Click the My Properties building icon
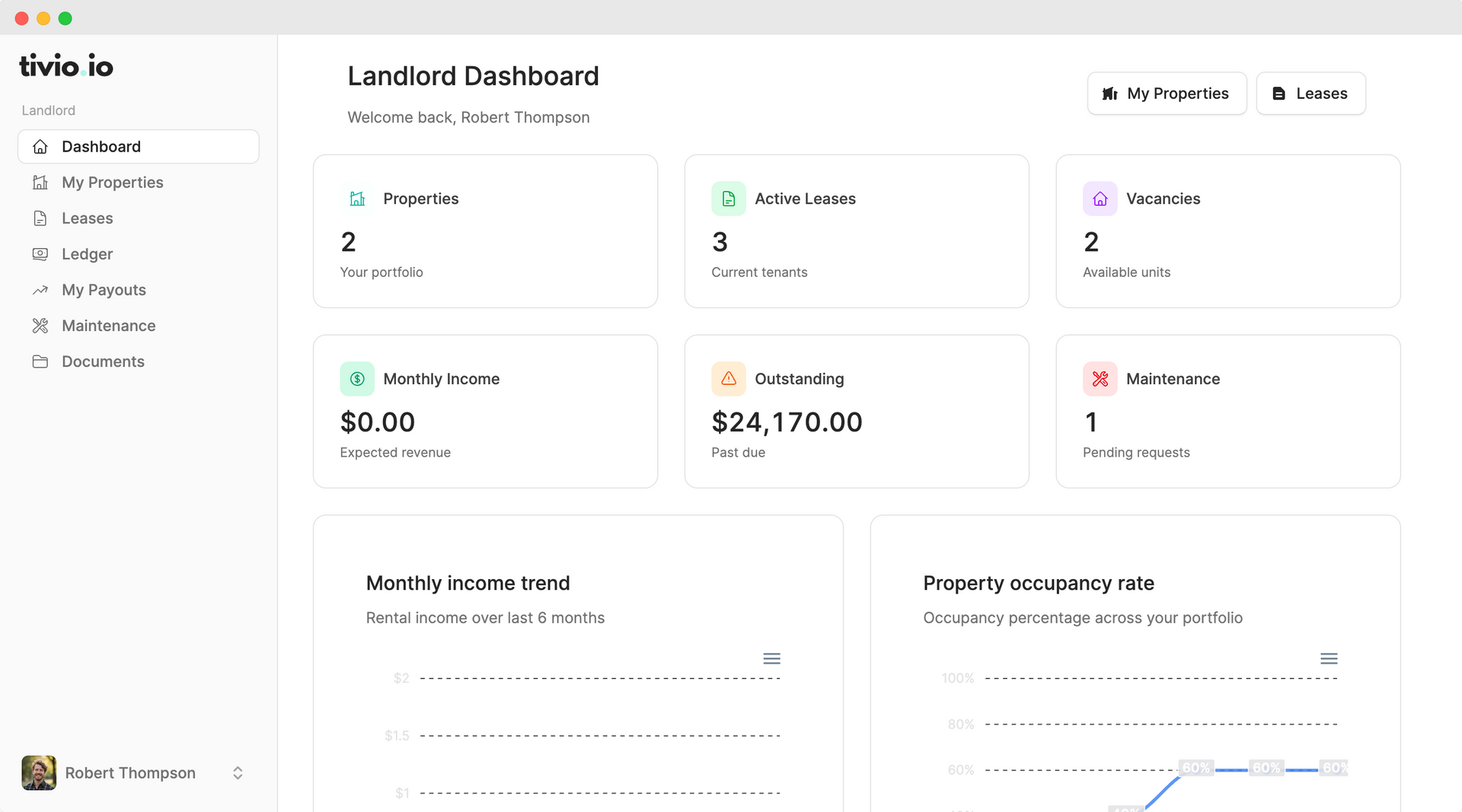This screenshot has width=1462, height=812. 40,182
